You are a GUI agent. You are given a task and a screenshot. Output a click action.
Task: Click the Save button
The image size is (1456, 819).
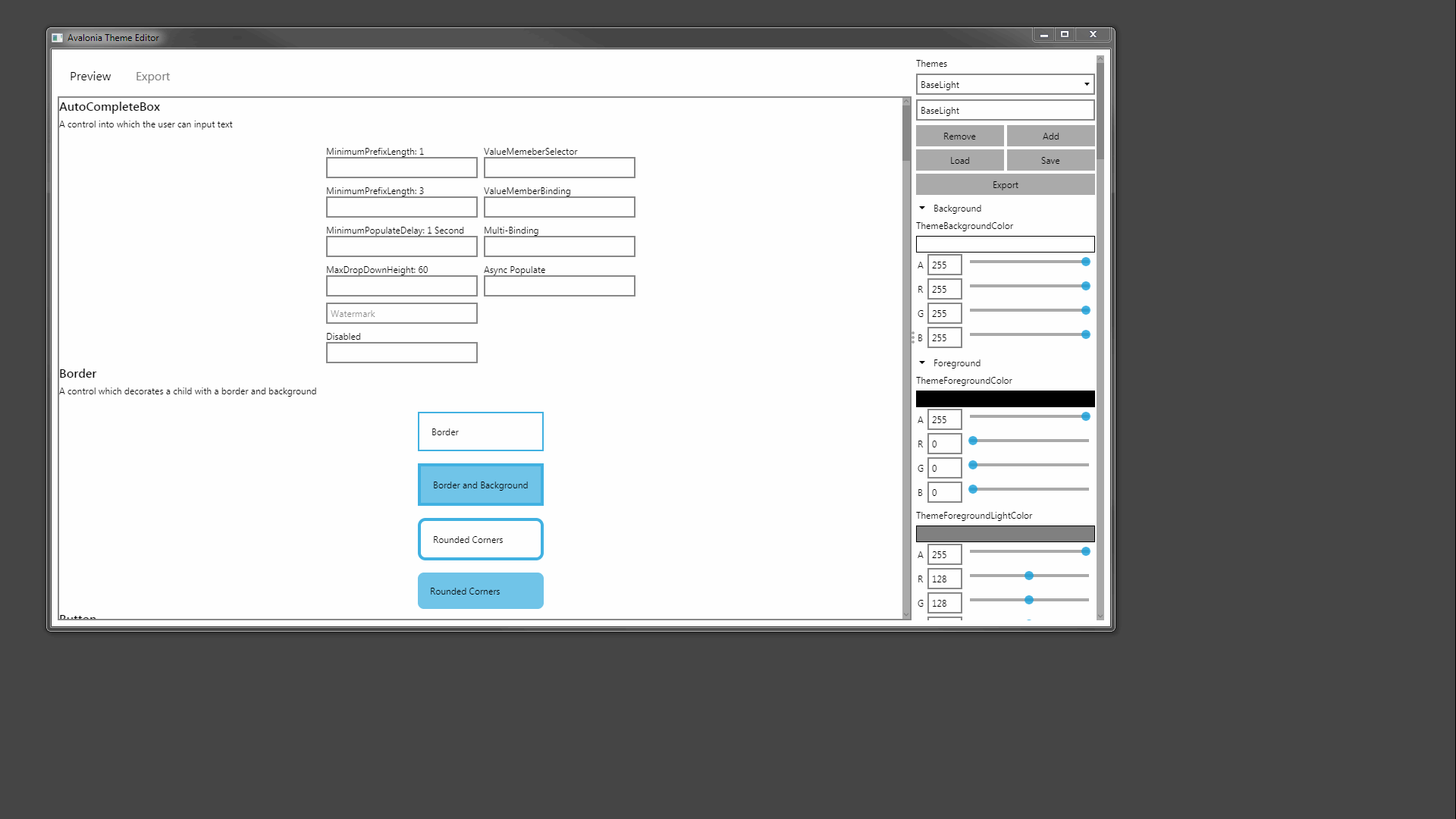[1050, 161]
